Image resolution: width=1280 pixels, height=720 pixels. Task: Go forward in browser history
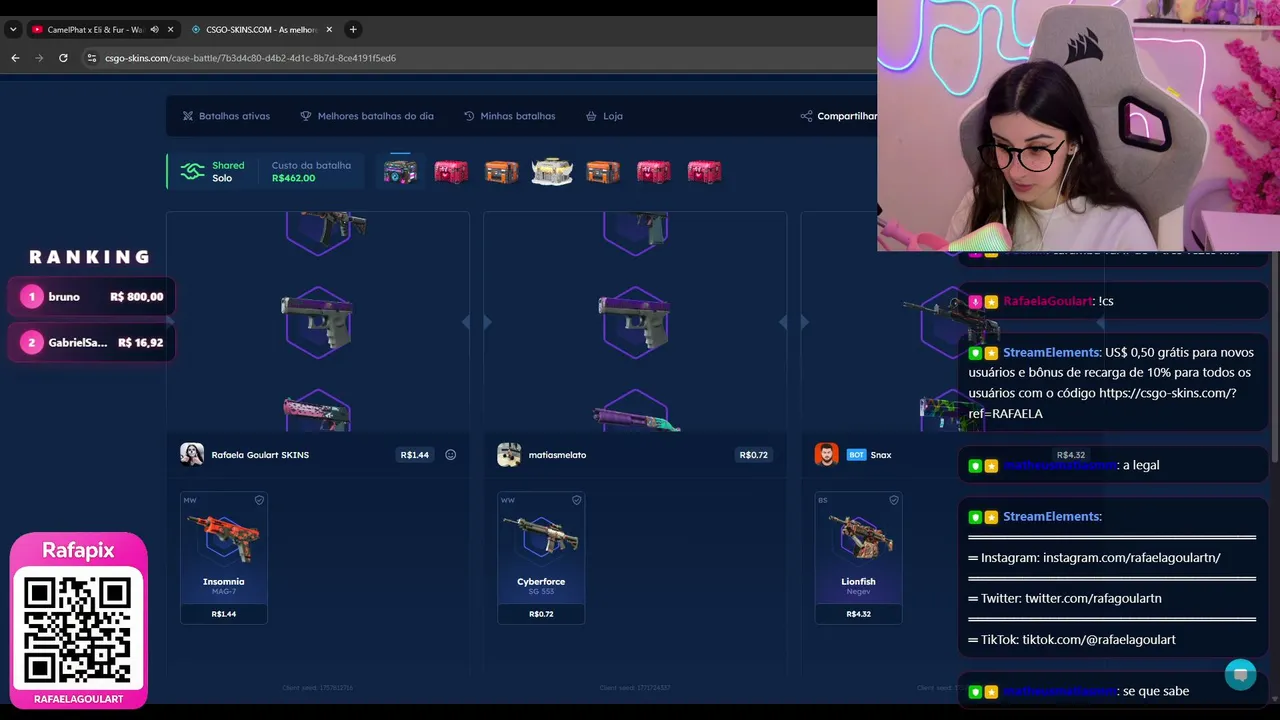39,58
